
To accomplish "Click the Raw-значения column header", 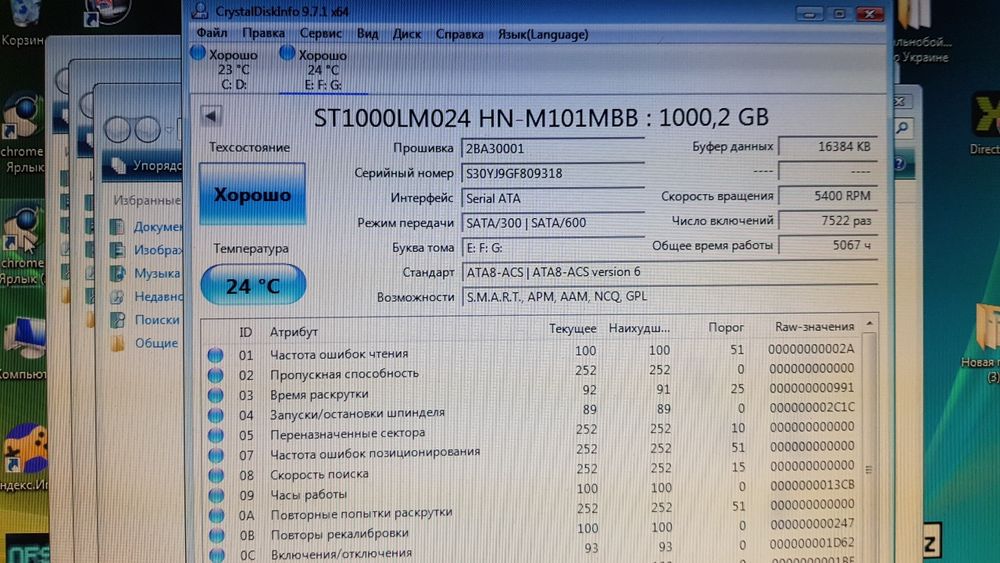I will click(x=814, y=326).
